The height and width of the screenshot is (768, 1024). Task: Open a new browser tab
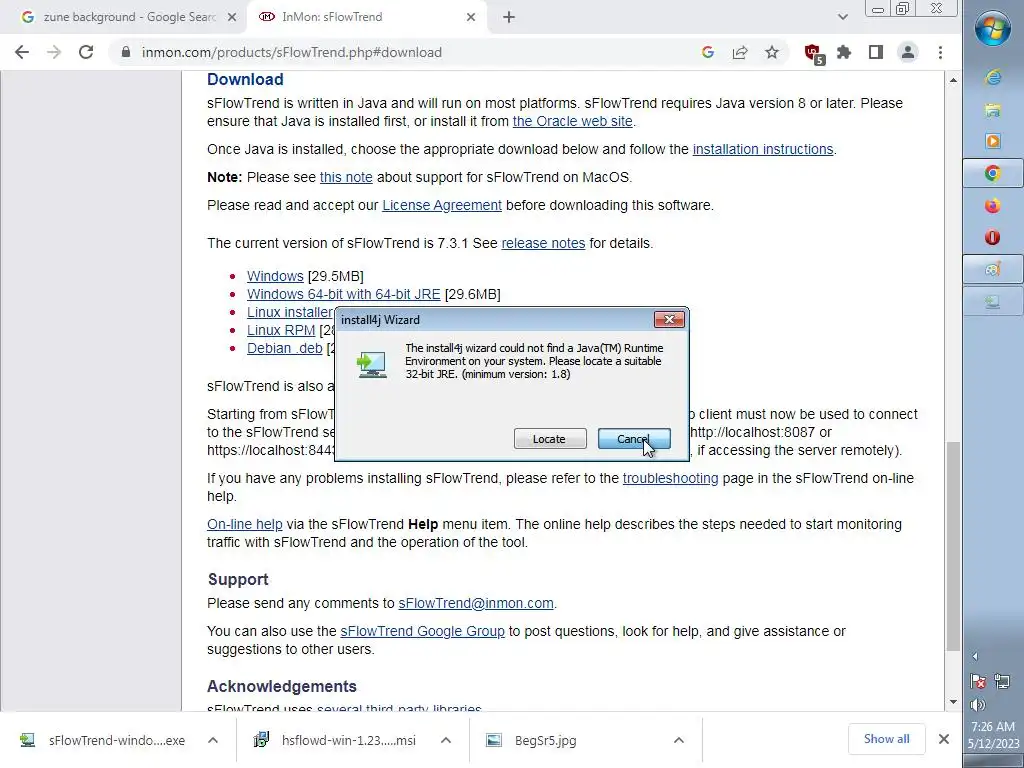509,17
